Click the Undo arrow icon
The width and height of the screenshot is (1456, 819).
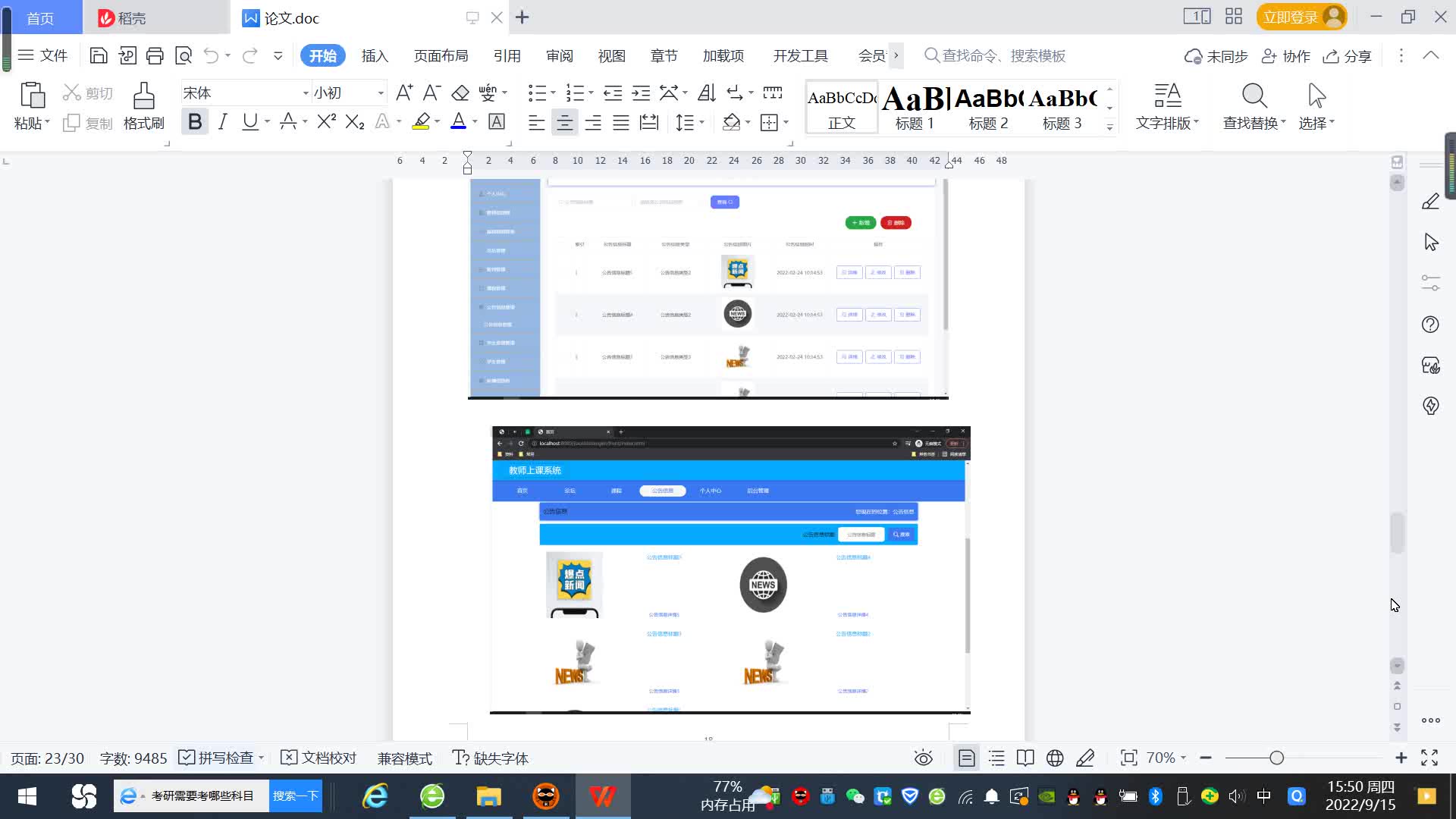pos(211,55)
